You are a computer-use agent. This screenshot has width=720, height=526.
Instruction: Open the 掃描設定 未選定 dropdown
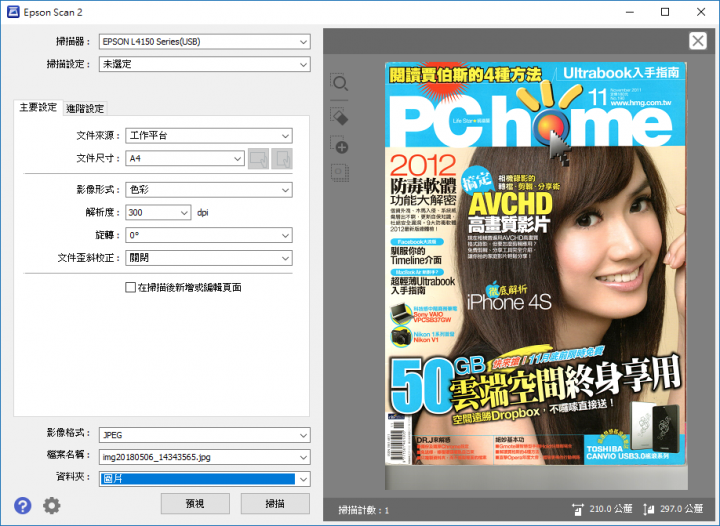point(204,64)
